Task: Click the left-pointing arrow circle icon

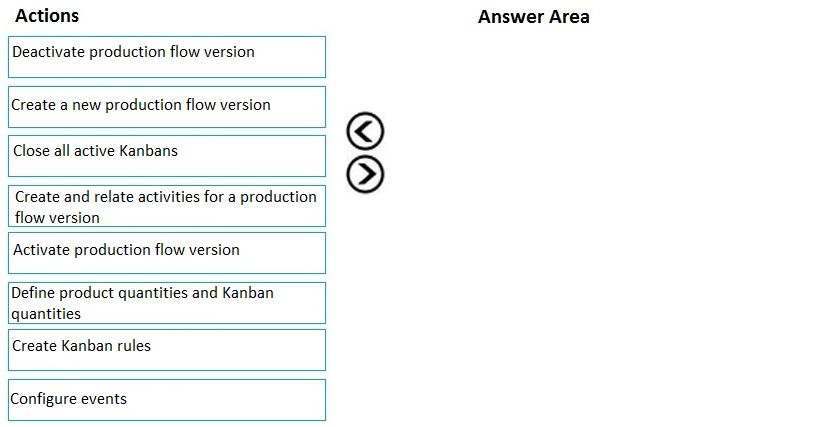Action: [x=365, y=130]
